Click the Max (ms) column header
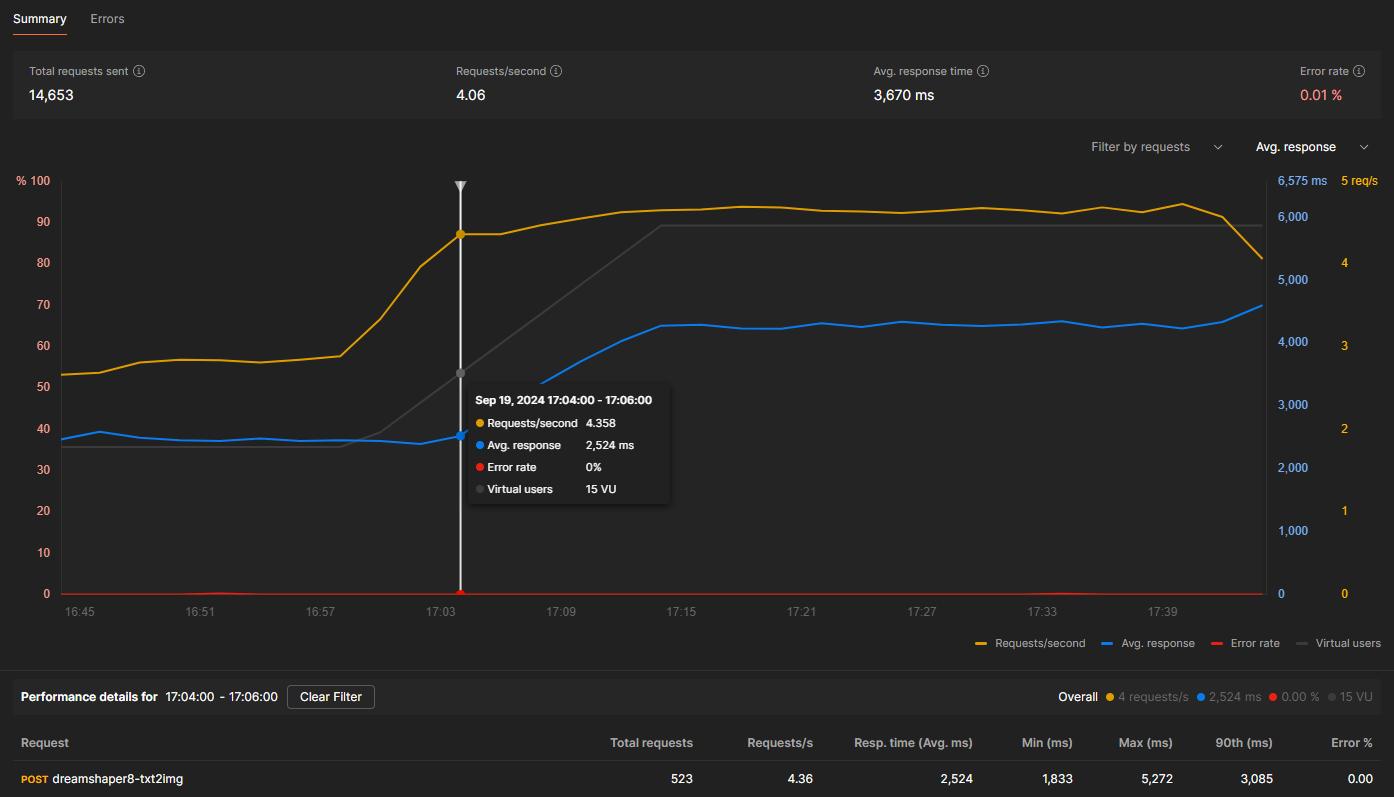The width and height of the screenshot is (1394, 797). click(x=1146, y=743)
